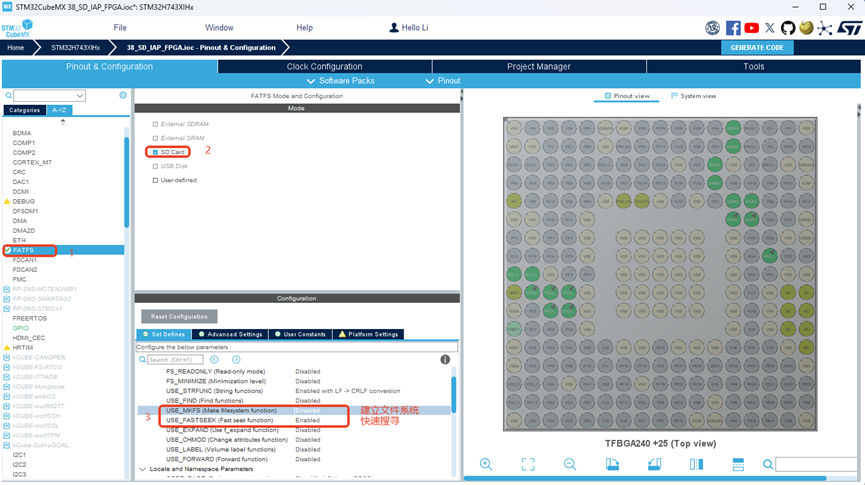Zoom out of the pinout view
865x485 pixels.
click(570, 464)
